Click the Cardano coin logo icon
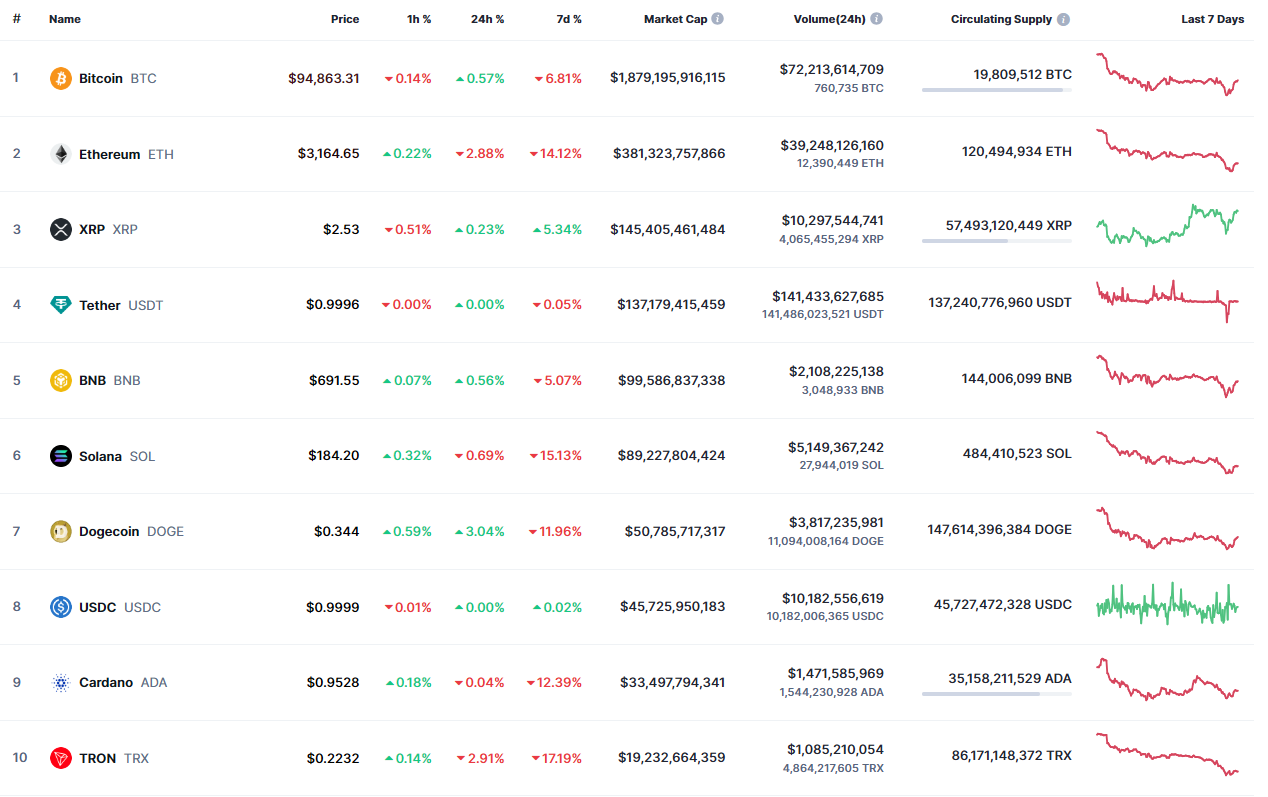This screenshot has height=797, width=1268. (x=61, y=683)
